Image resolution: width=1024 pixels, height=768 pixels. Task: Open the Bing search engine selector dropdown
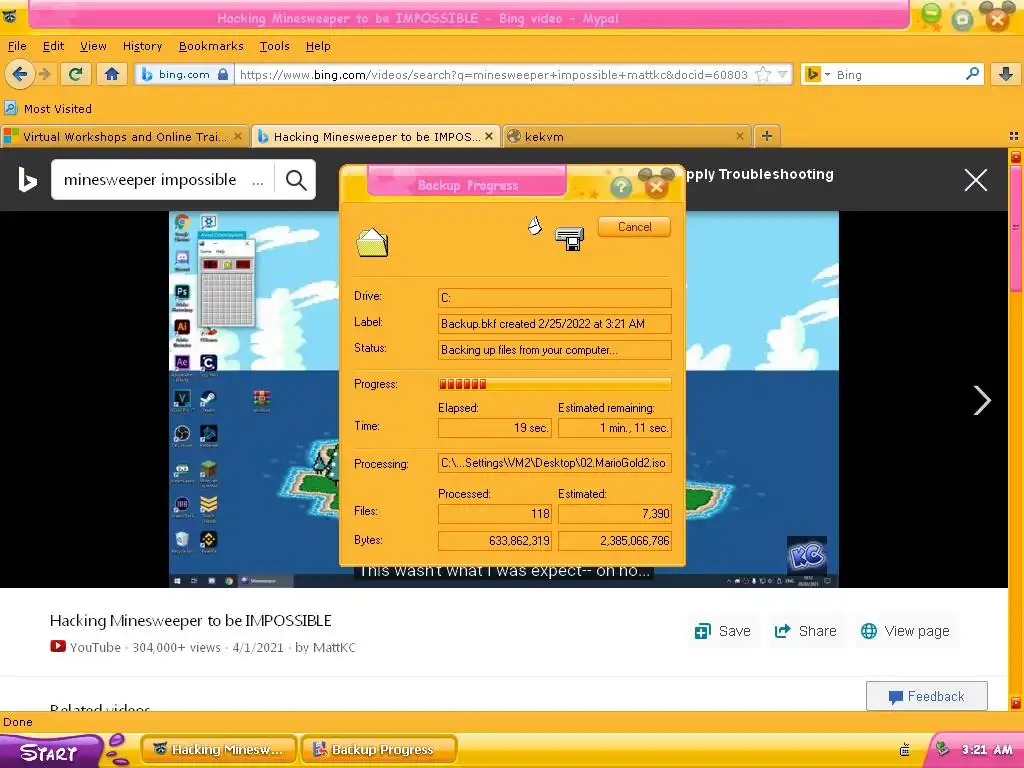[818, 74]
